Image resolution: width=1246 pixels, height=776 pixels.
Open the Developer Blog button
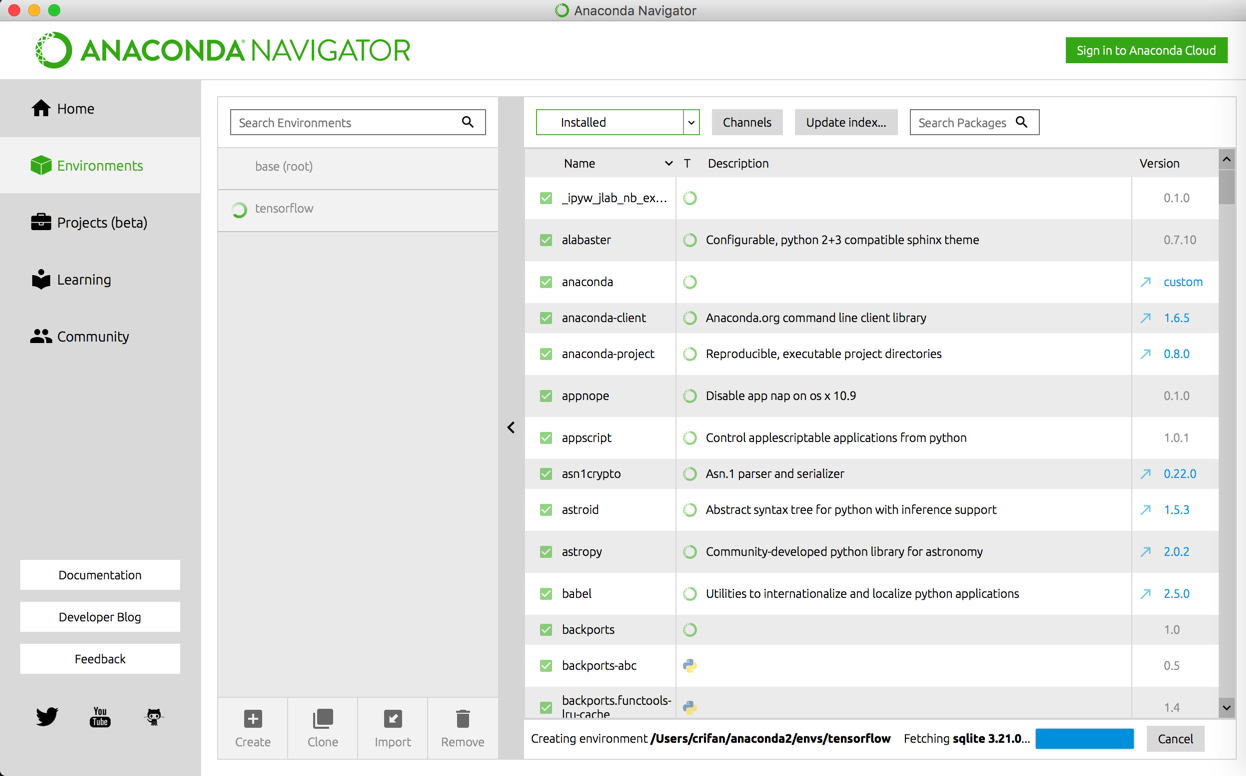100,617
